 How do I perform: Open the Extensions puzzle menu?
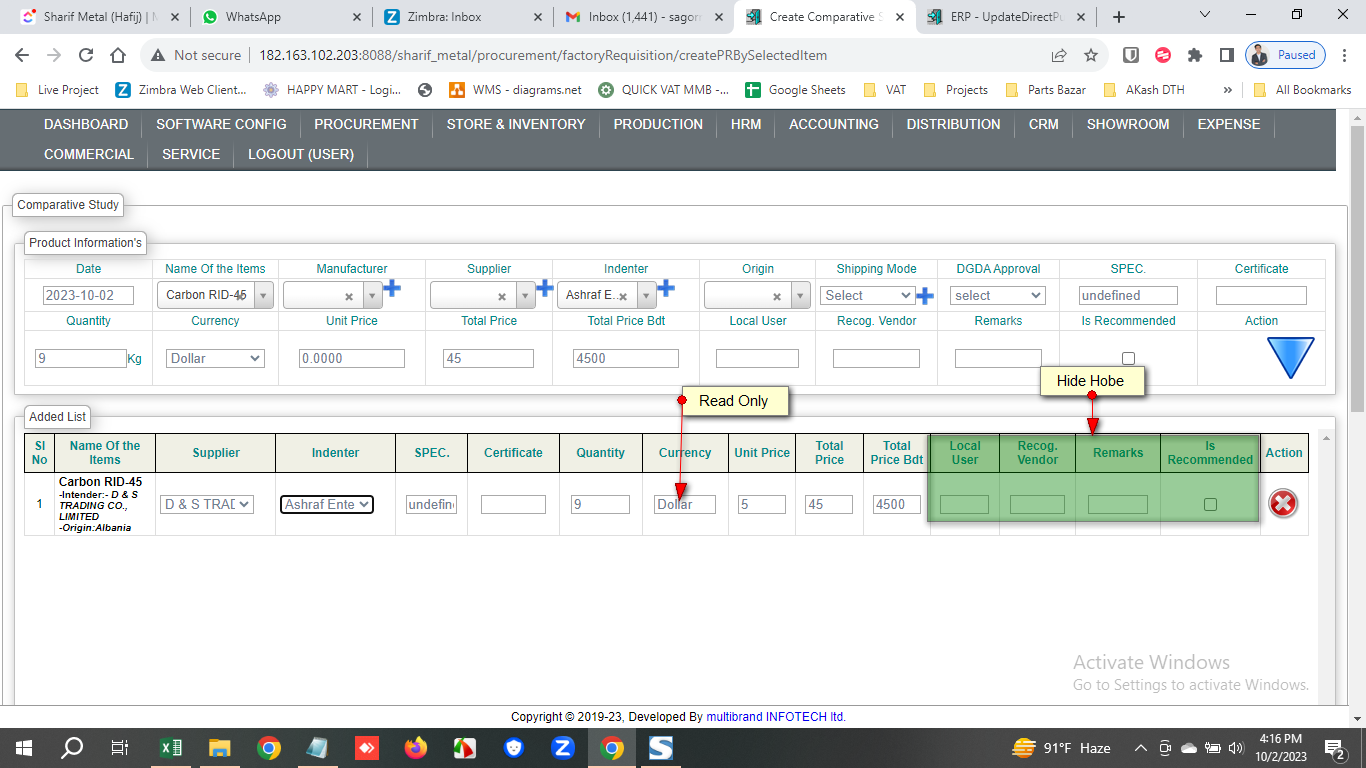(1195, 55)
